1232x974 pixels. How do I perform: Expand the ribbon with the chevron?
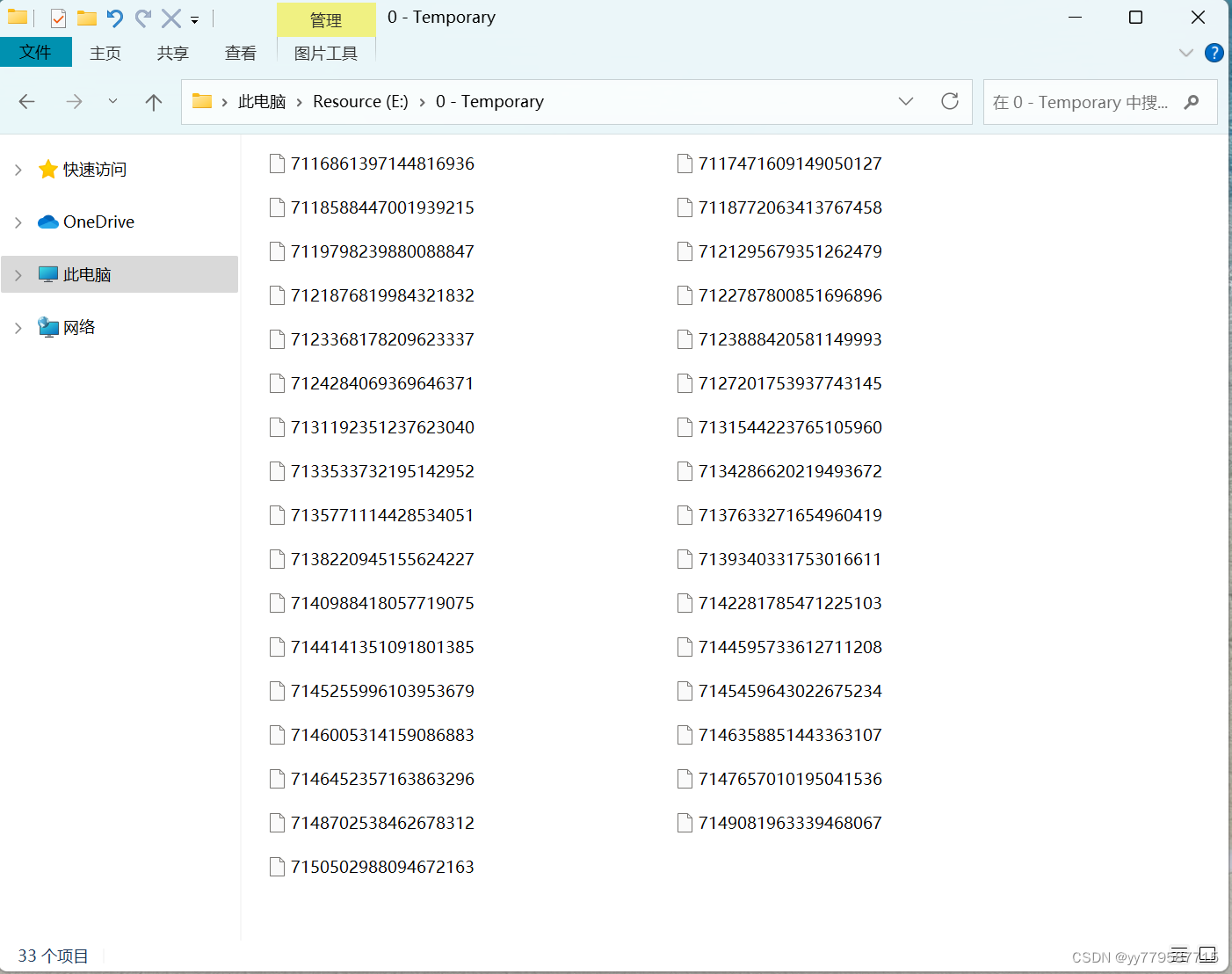coord(1185,53)
